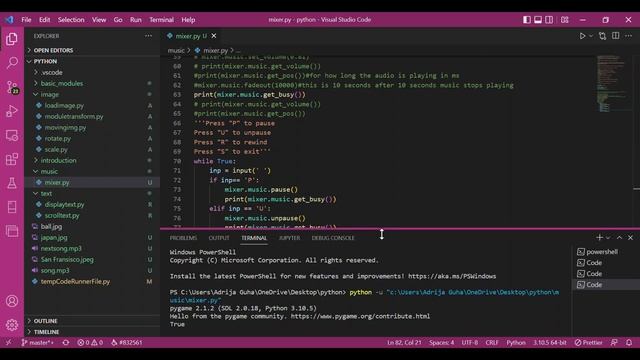
Task: Split the editor to the right
Action: [616, 36]
